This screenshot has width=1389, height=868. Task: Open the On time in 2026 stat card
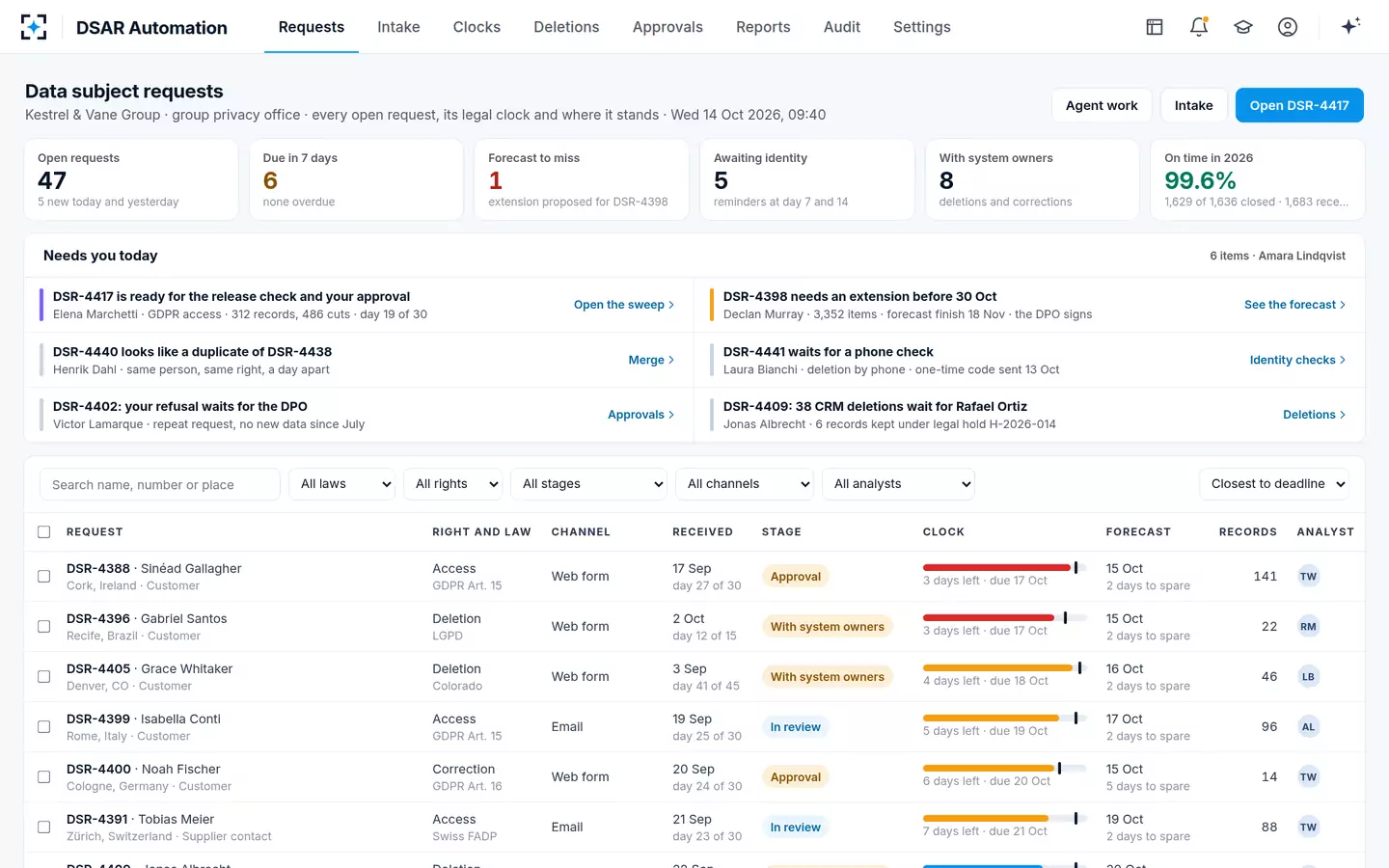tap(1258, 180)
